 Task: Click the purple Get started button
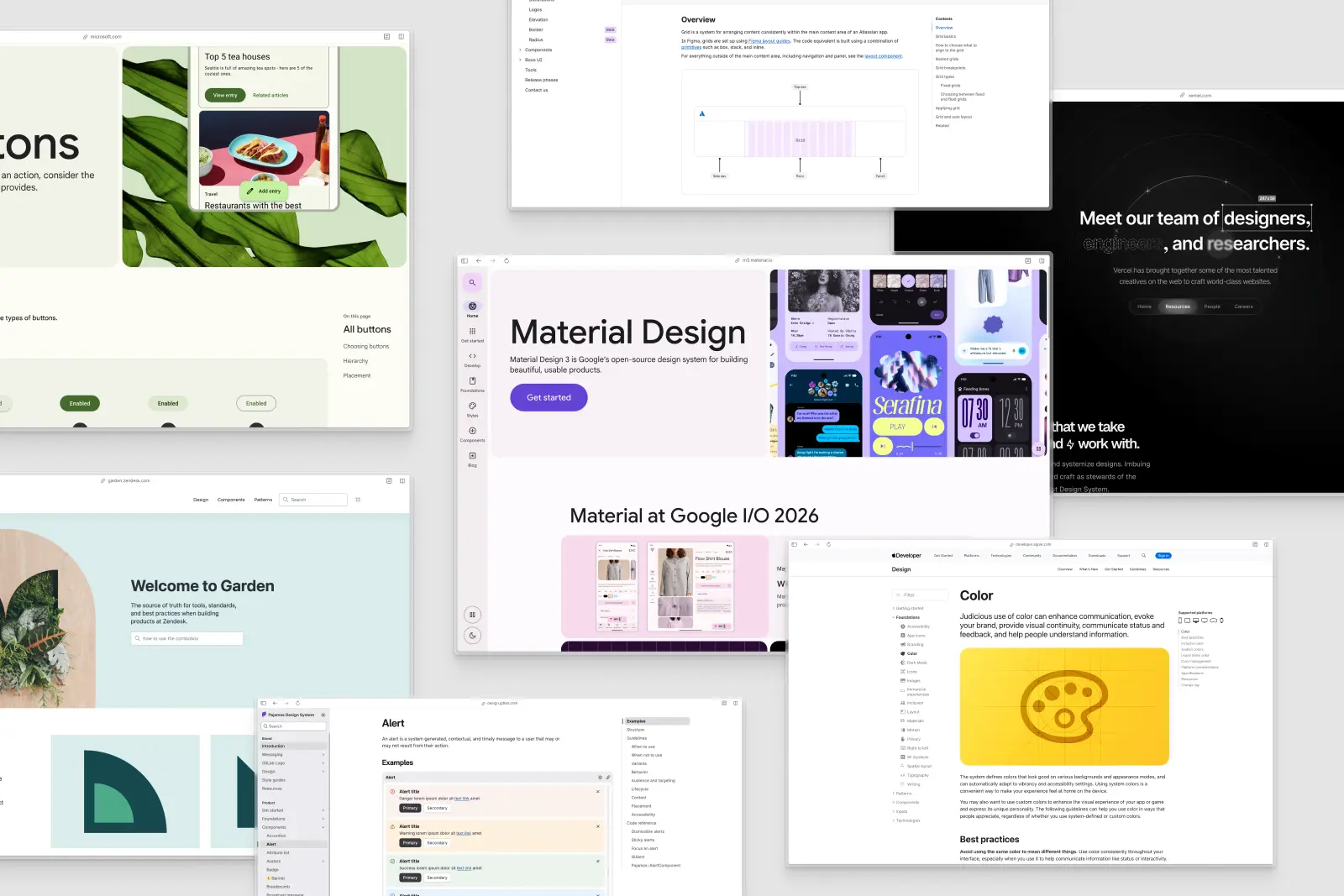tap(549, 397)
